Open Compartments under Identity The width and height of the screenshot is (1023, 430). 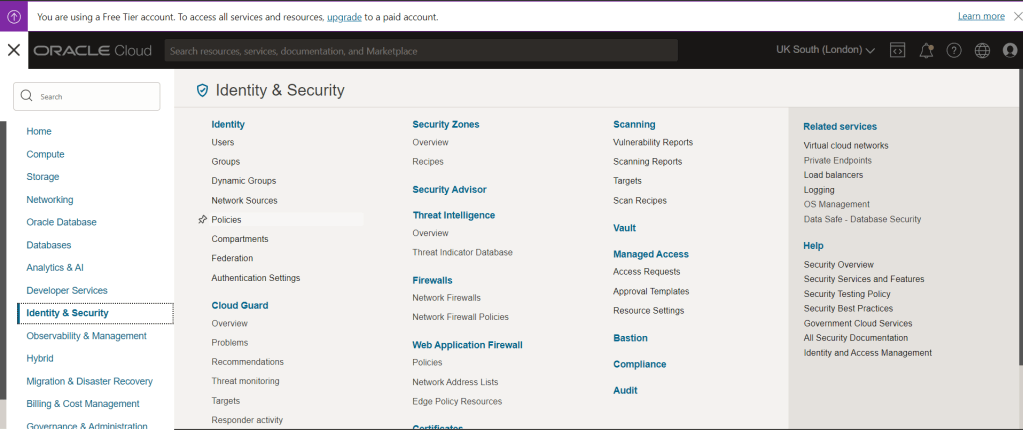239,239
